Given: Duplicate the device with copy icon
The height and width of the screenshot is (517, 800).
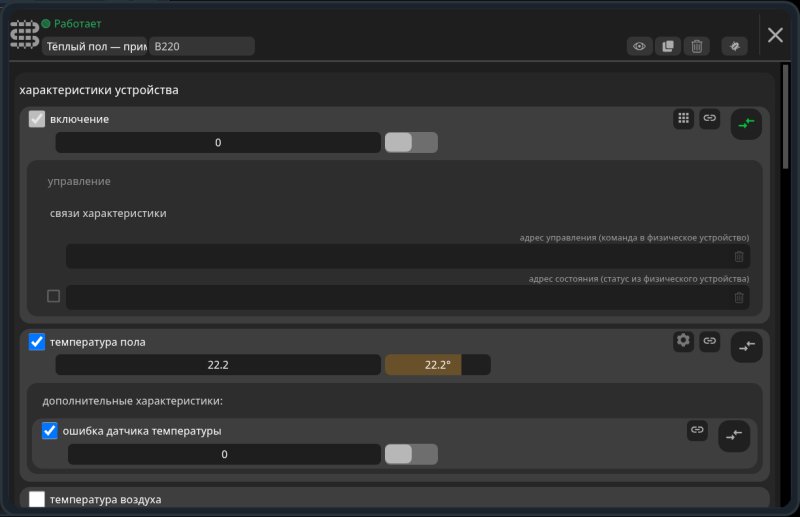Looking at the screenshot, I should tap(668, 46).
